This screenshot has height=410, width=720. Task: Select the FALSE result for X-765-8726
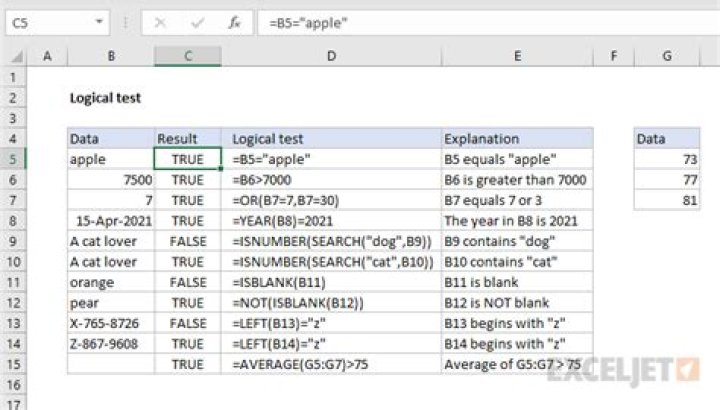[187, 324]
